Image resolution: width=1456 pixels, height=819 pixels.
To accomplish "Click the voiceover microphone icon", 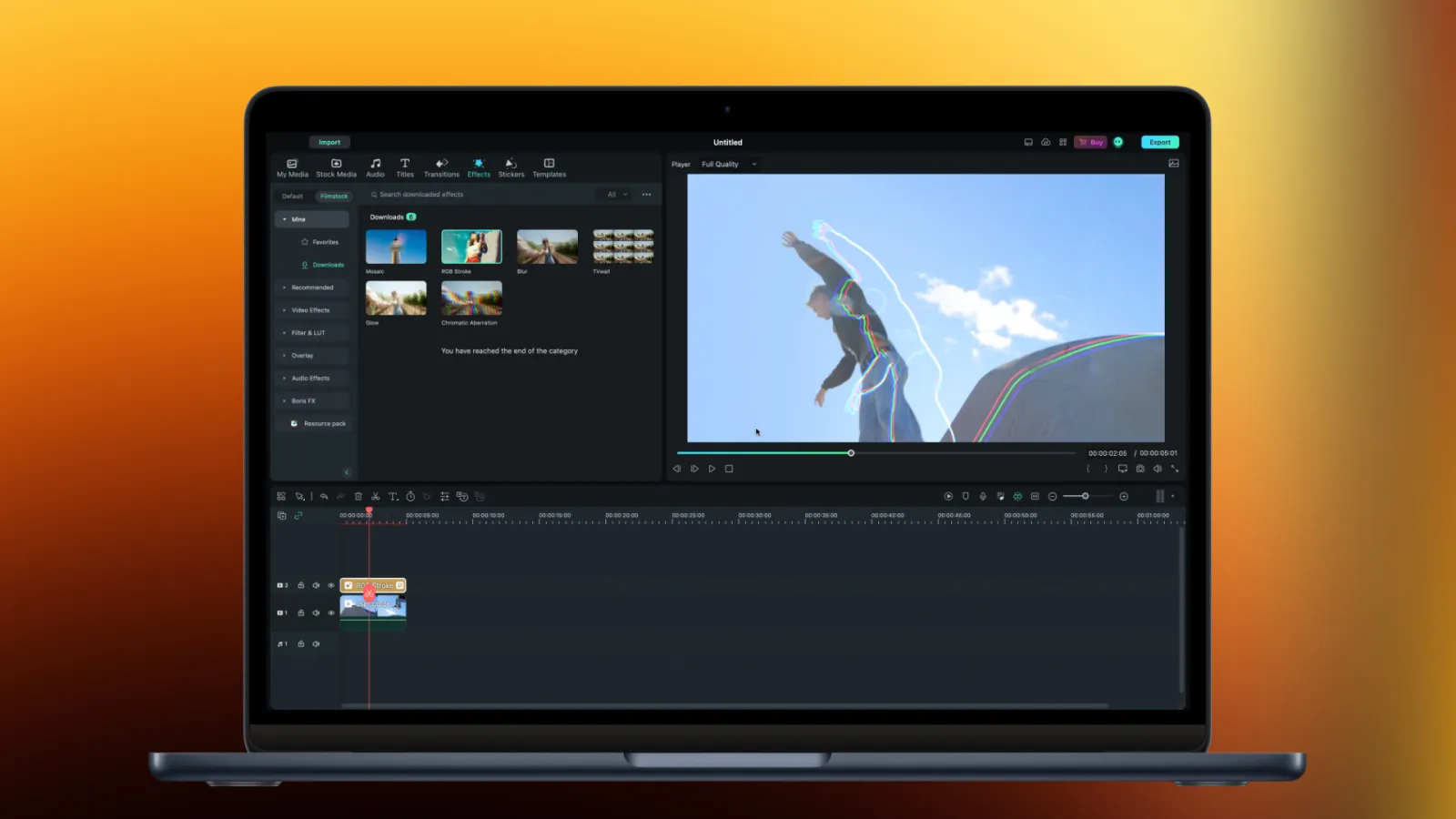I will 983,497.
